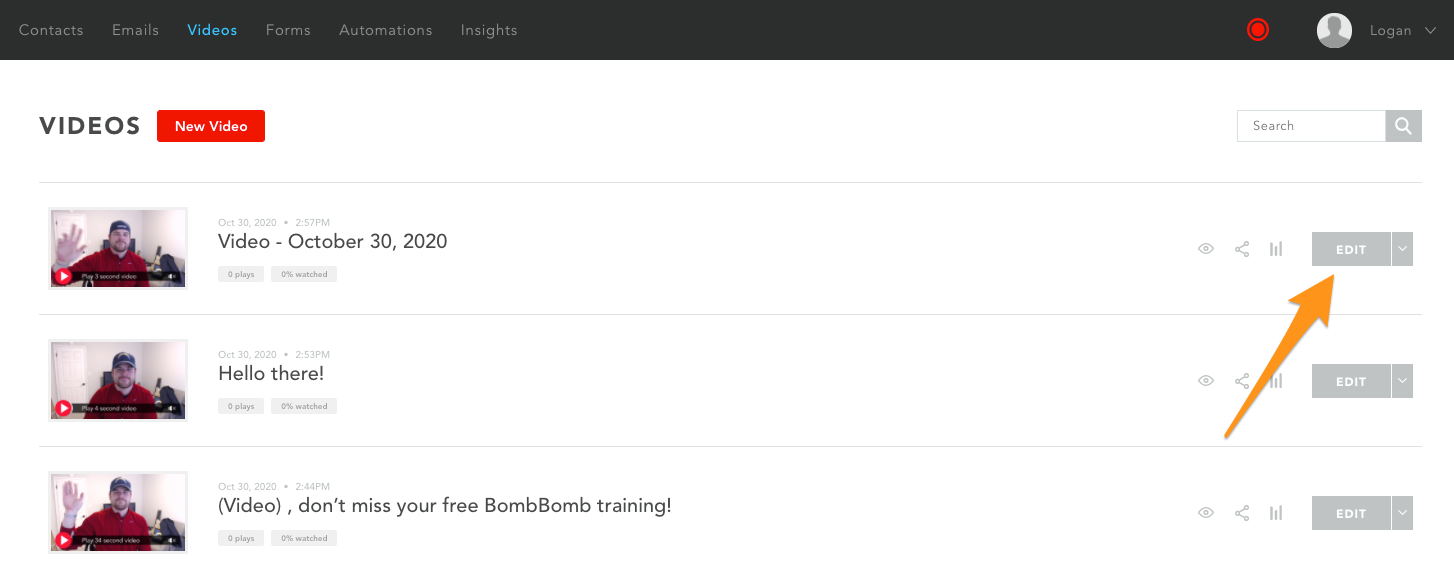Toggle eye icon for Hello there! video

1206,381
